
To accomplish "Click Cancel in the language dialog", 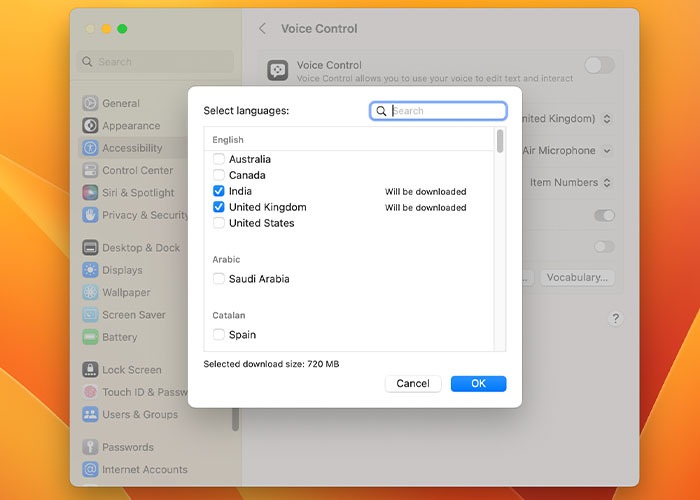I will click(x=413, y=383).
